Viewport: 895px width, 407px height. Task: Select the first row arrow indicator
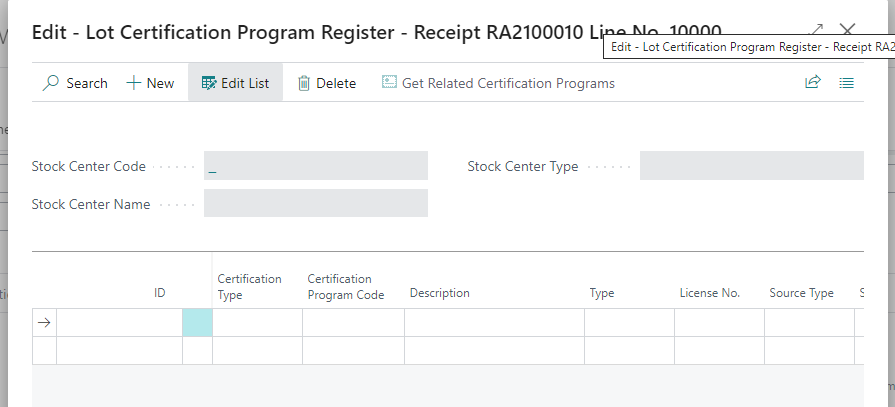tap(44, 323)
